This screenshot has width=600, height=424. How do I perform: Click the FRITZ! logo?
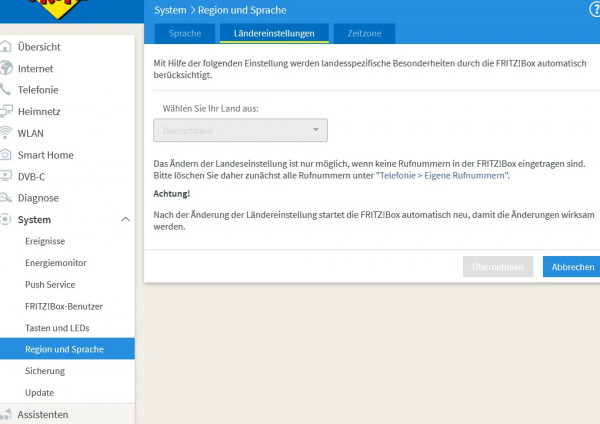click(x=59, y=8)
